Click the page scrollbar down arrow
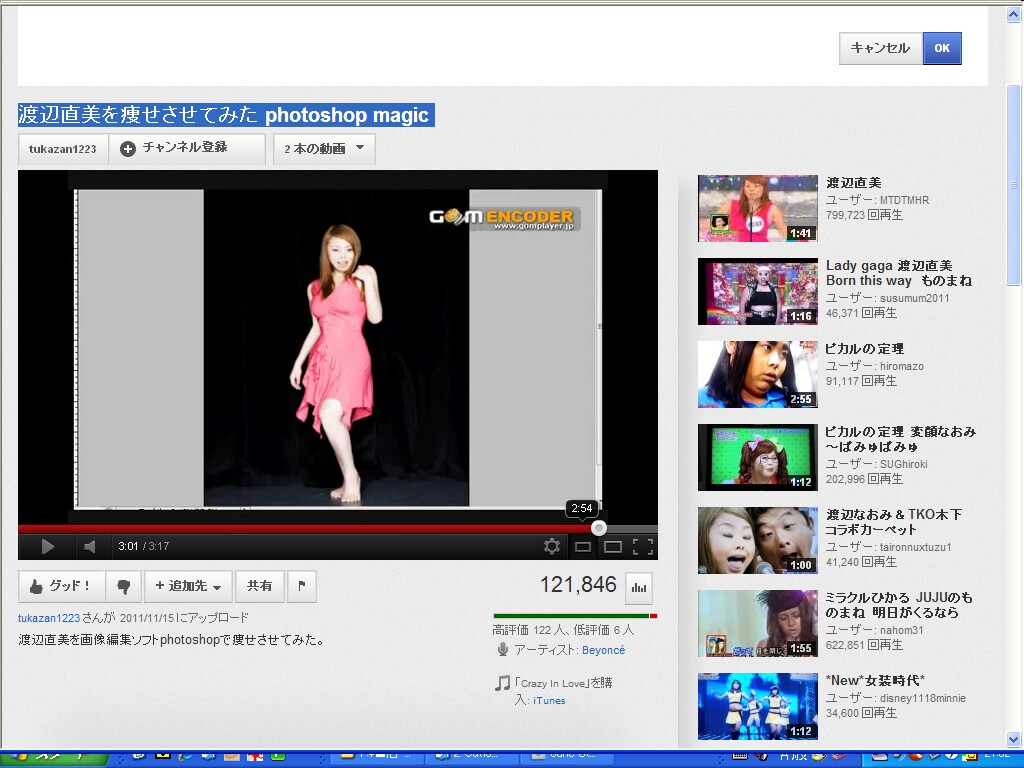This screenshot has width=1024, height=768. [x=1014, y=739]
